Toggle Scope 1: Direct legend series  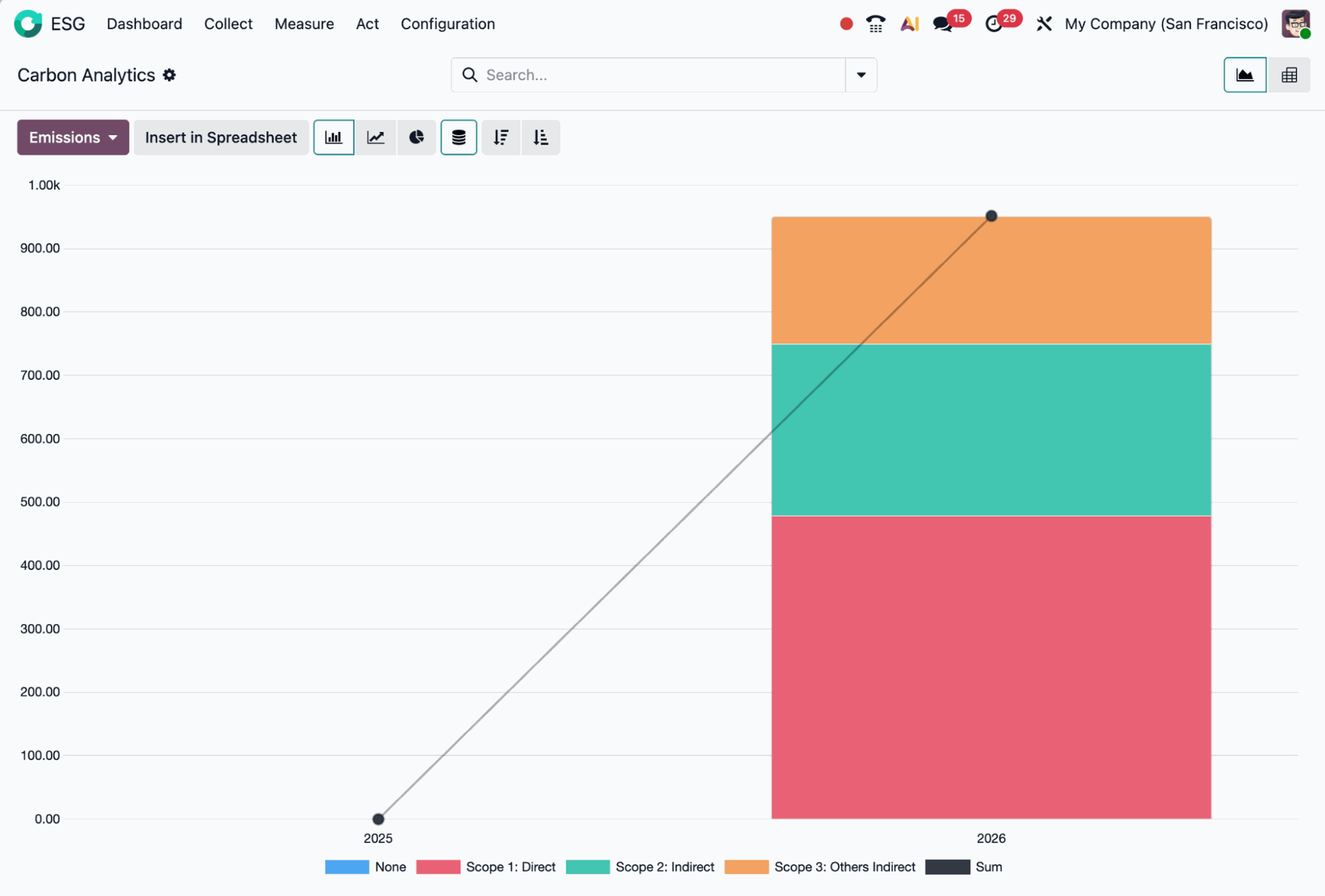point(510,867)
